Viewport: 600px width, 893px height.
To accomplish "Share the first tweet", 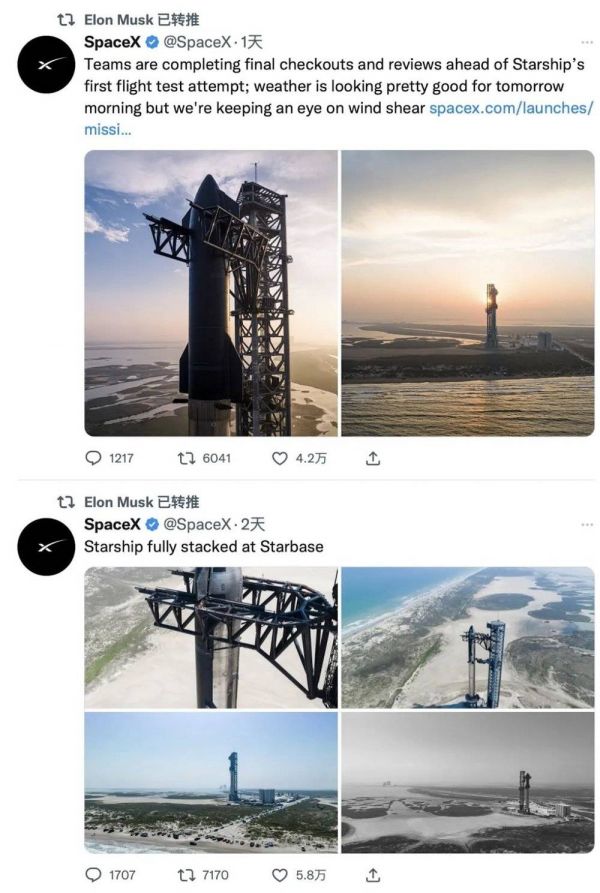I will pyautogui.click(x=372, y=458).
